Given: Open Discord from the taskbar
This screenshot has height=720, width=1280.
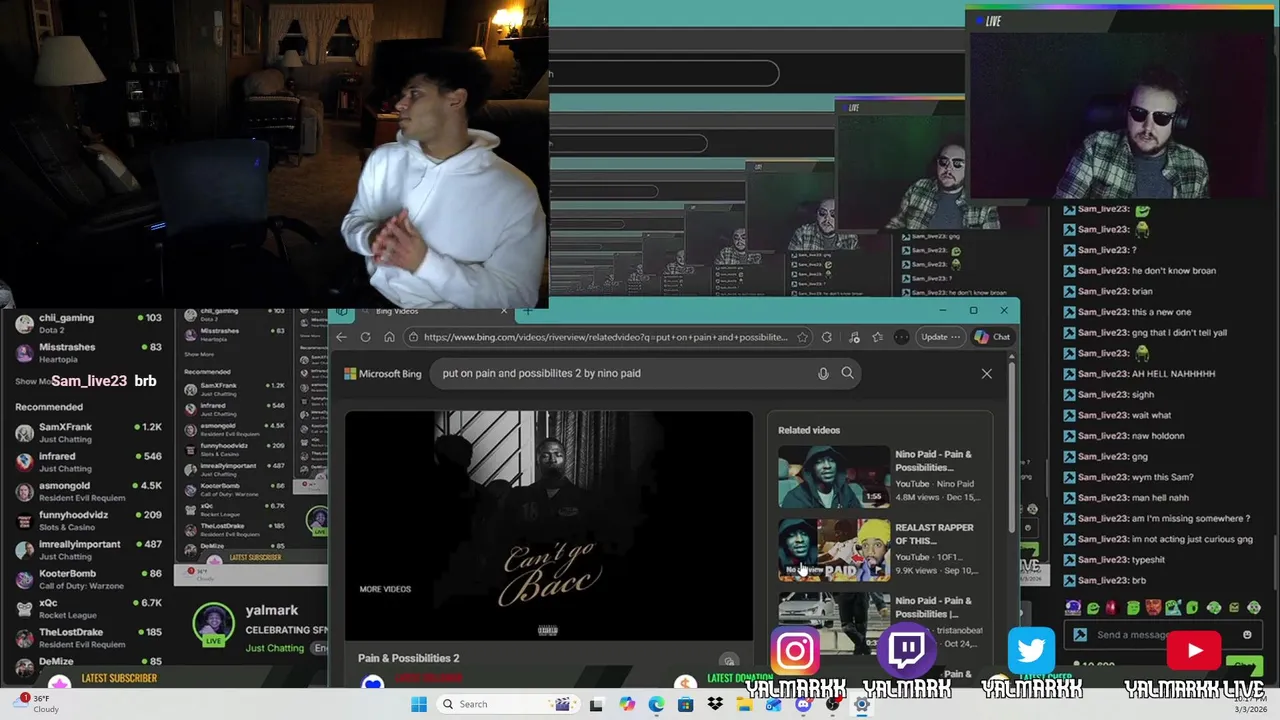Looking at the screenshot, I should click(x=803, y=704).
